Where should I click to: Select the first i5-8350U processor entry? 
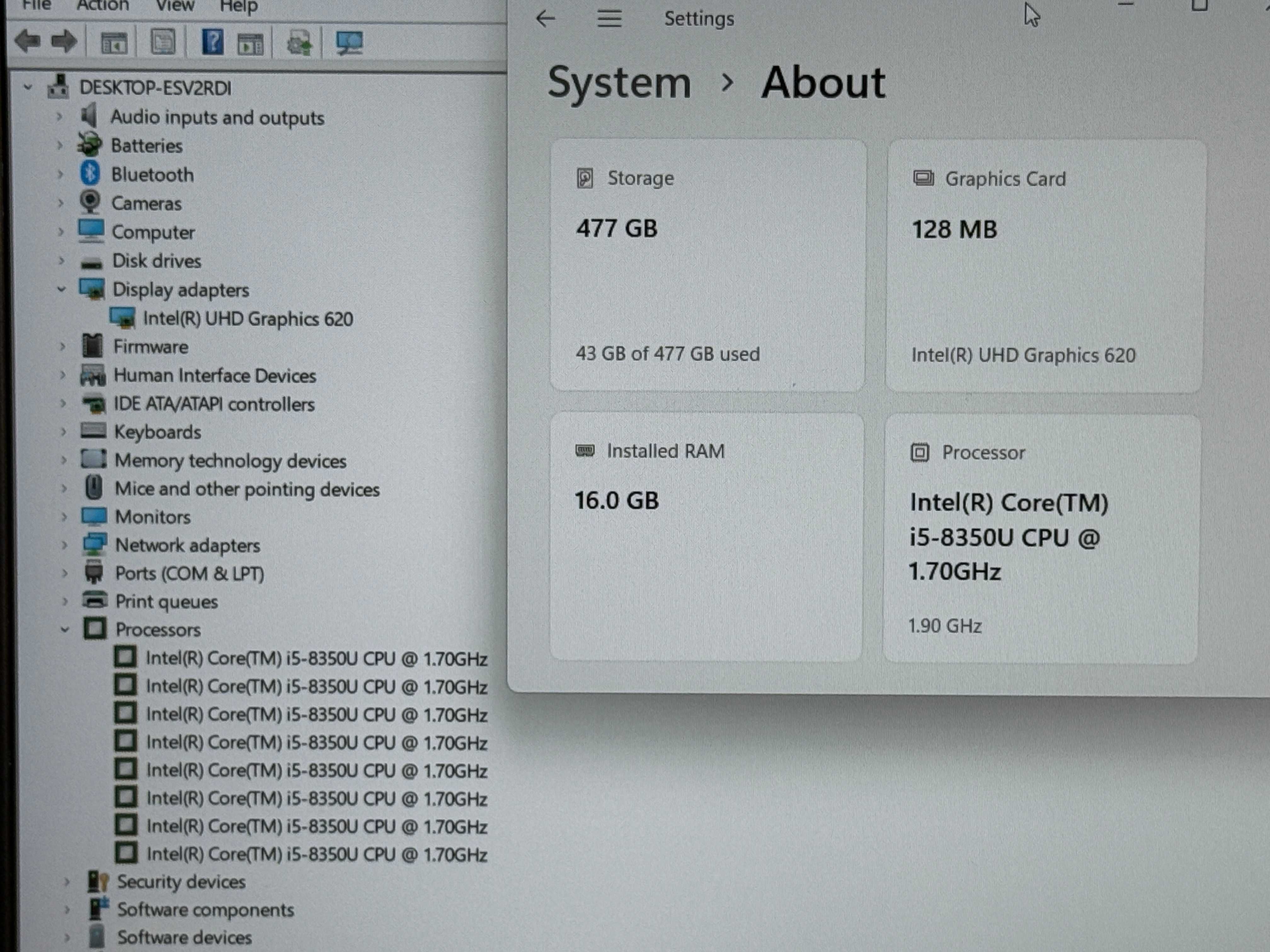tap(316, 658)
